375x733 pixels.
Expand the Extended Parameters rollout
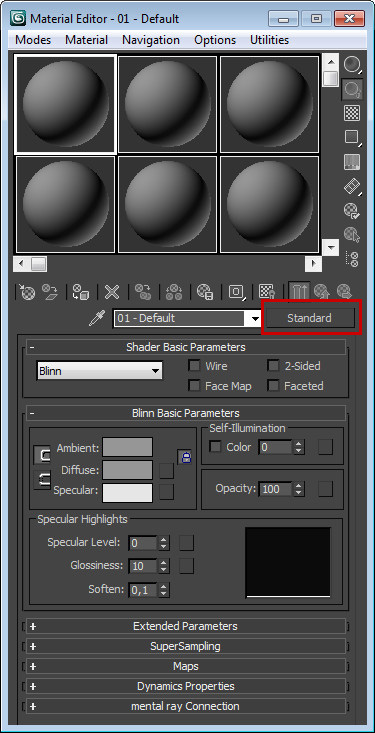[186, 626]
